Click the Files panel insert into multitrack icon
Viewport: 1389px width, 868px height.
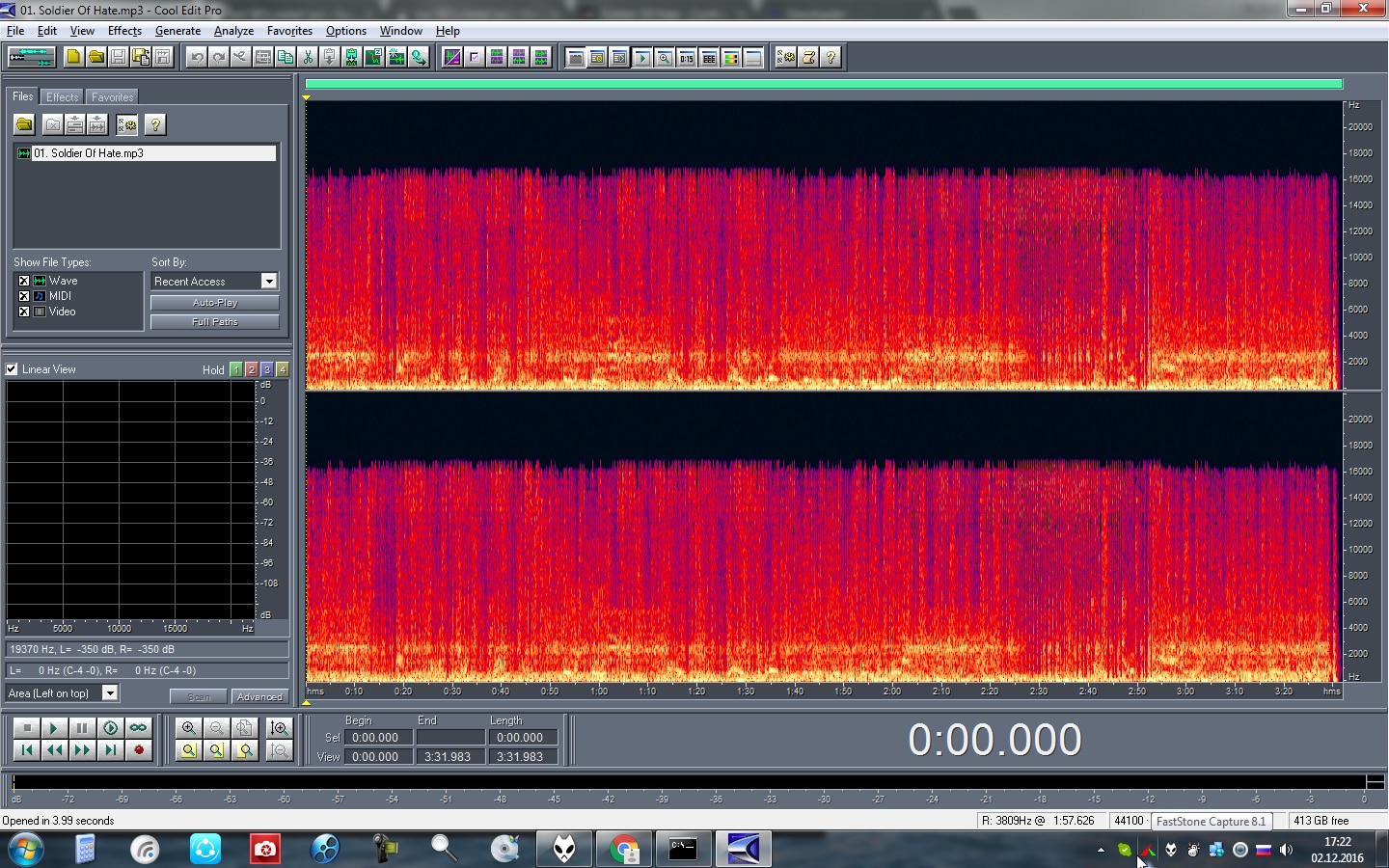[75, 124]
